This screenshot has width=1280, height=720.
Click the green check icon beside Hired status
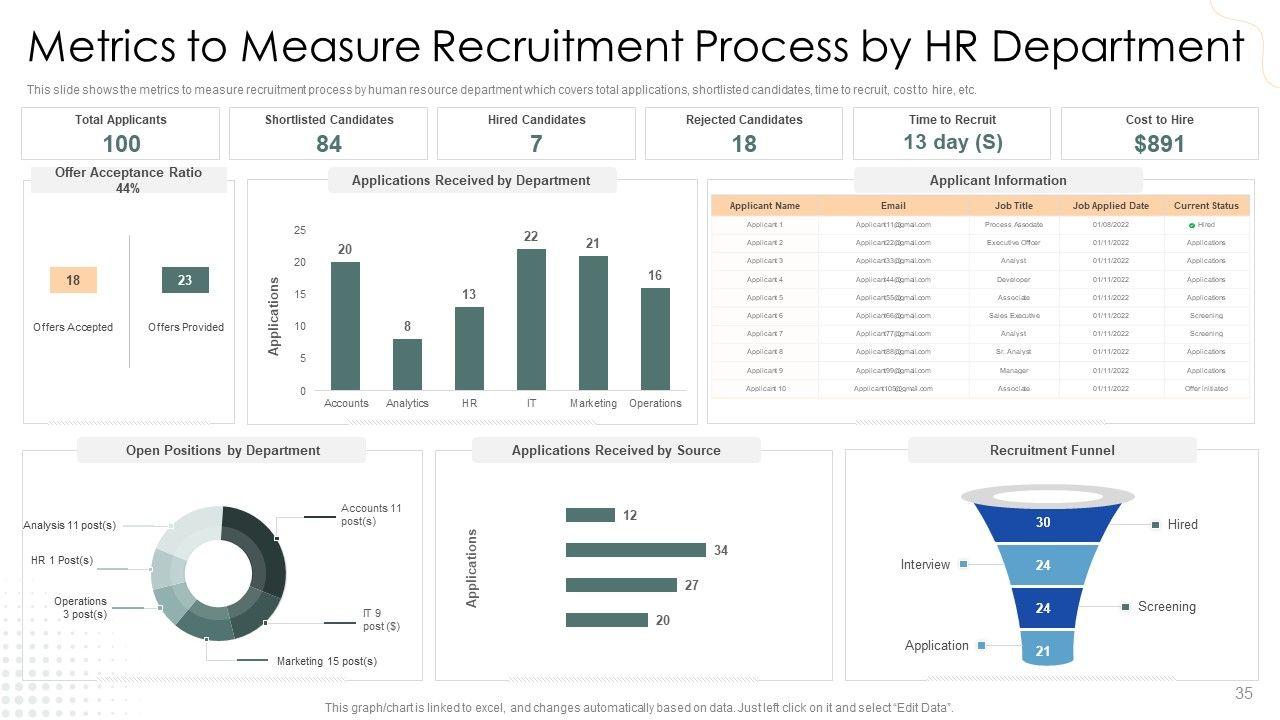(1192, 225)
